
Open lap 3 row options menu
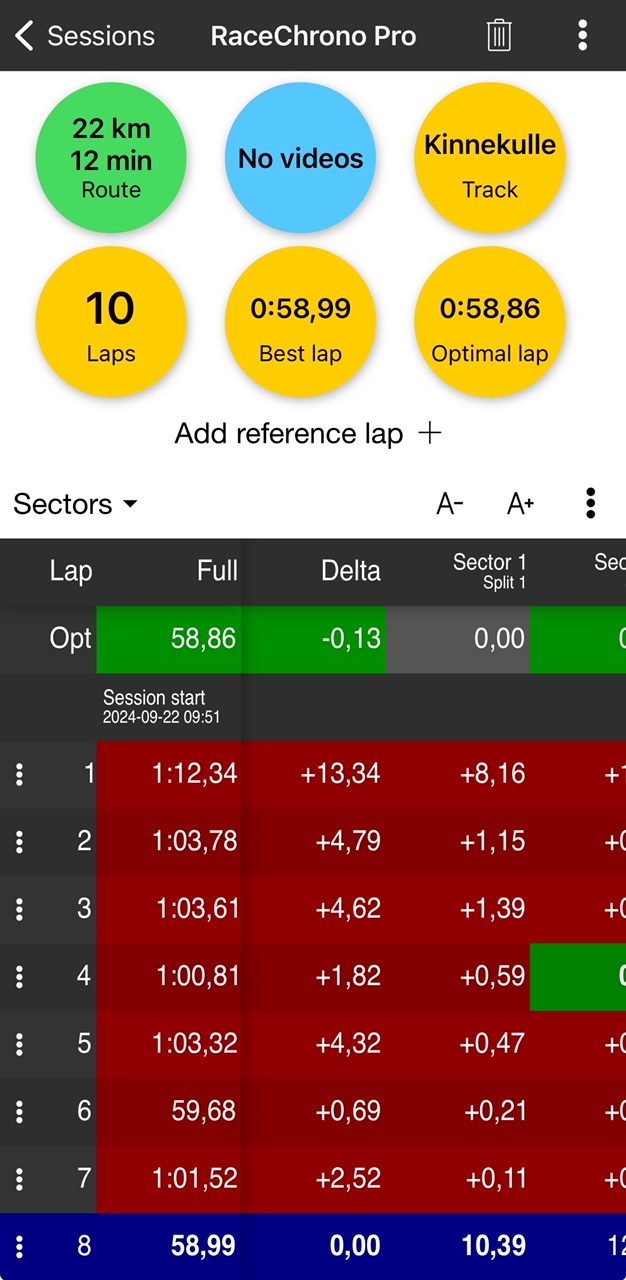pos(19,909)
